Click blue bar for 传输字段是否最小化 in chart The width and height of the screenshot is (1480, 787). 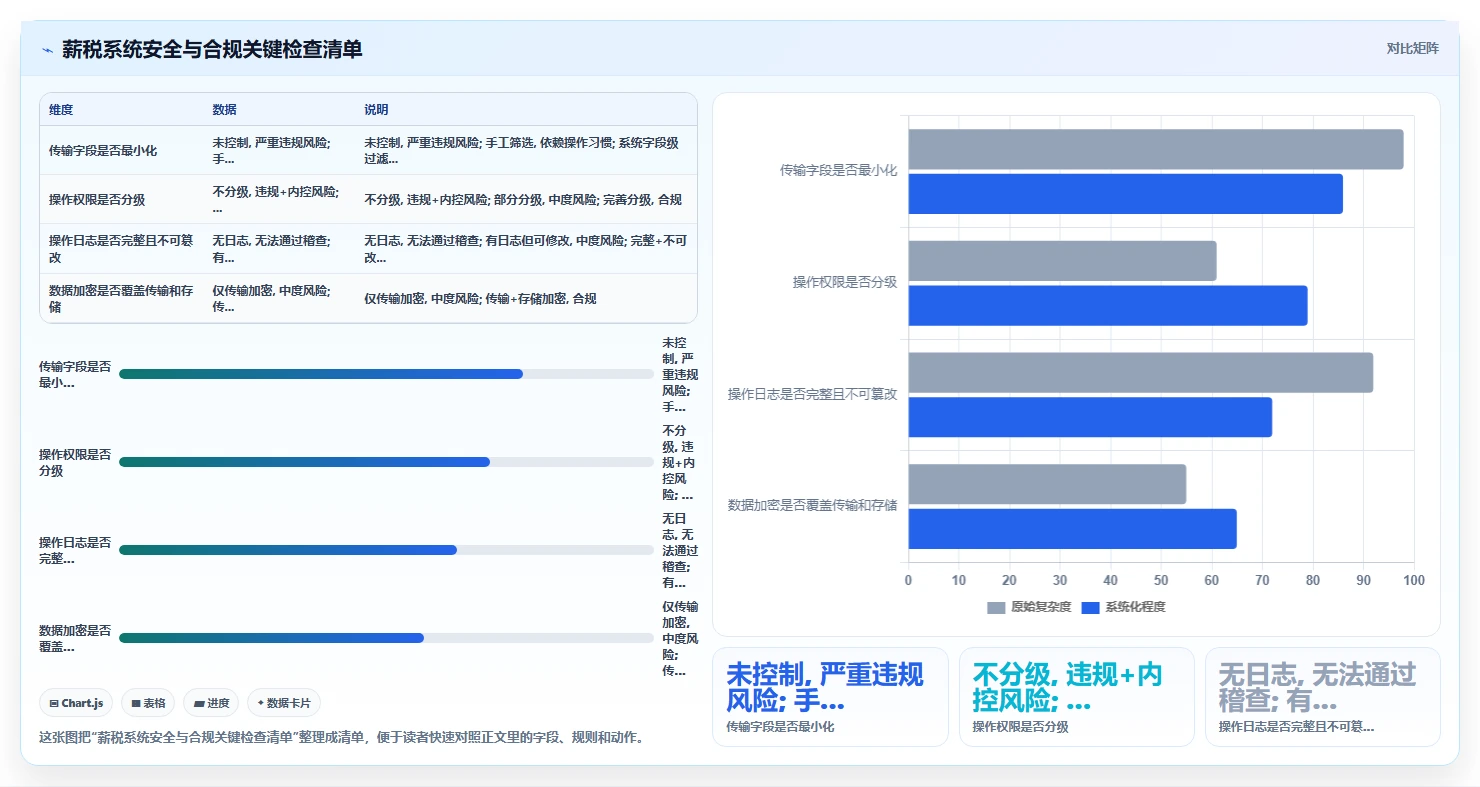tap(1126, 194)
